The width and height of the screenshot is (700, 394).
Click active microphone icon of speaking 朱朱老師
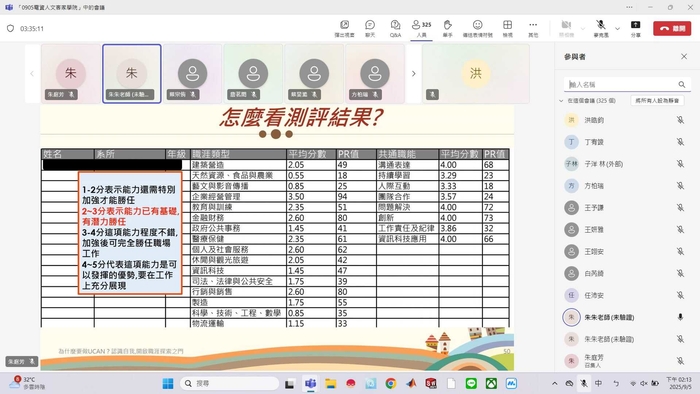tap(680, 317)
